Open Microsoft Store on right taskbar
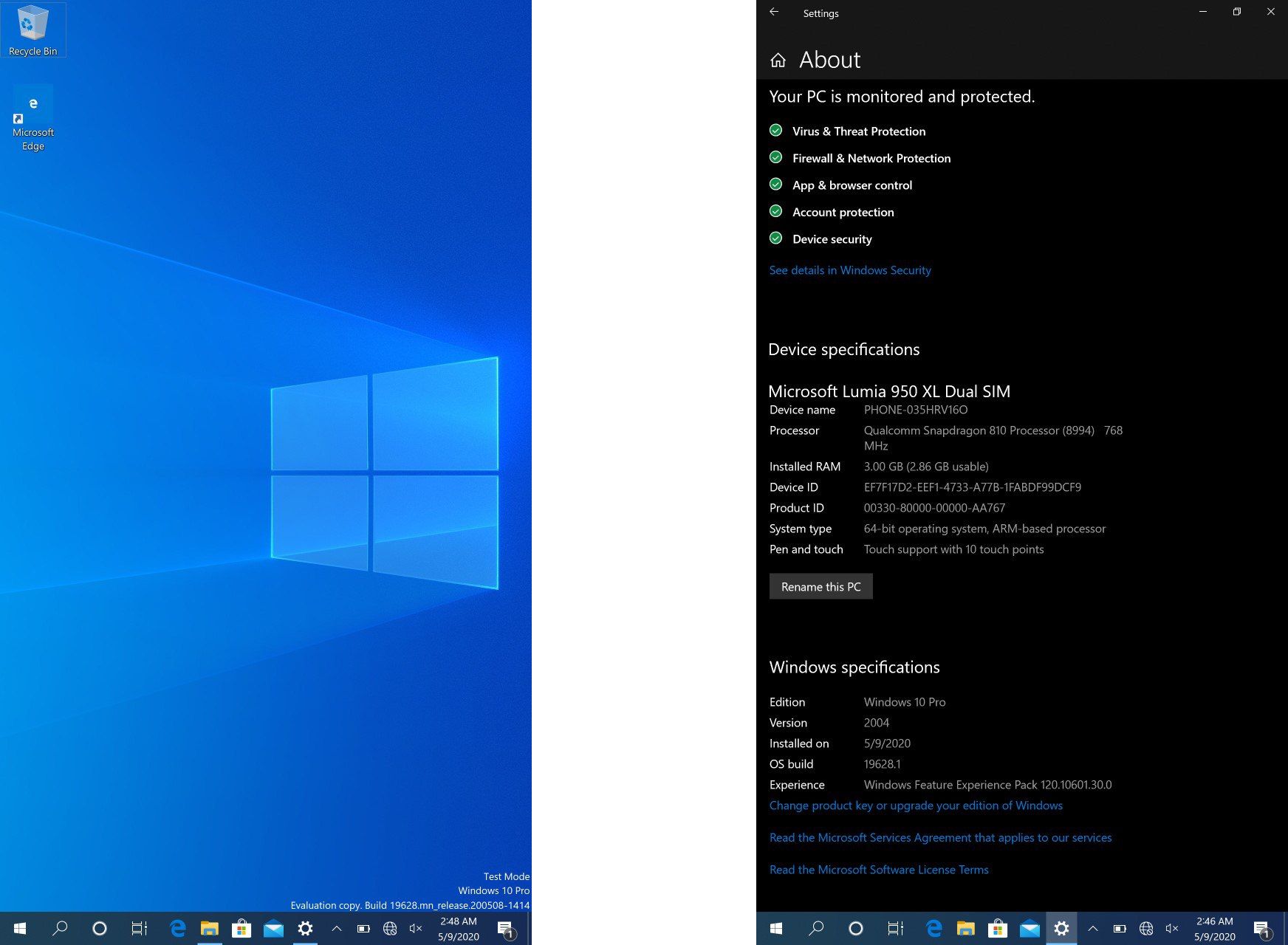This screenshot has width=1288, height=945. tap(998, 928)
